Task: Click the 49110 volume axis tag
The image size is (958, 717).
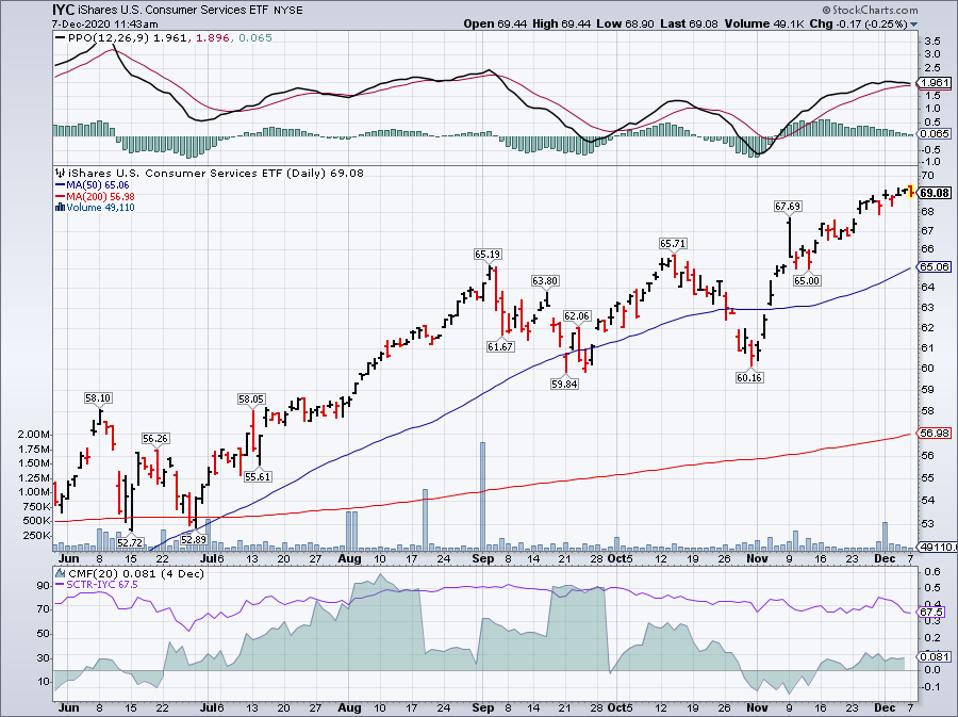Action: point(935,547)
